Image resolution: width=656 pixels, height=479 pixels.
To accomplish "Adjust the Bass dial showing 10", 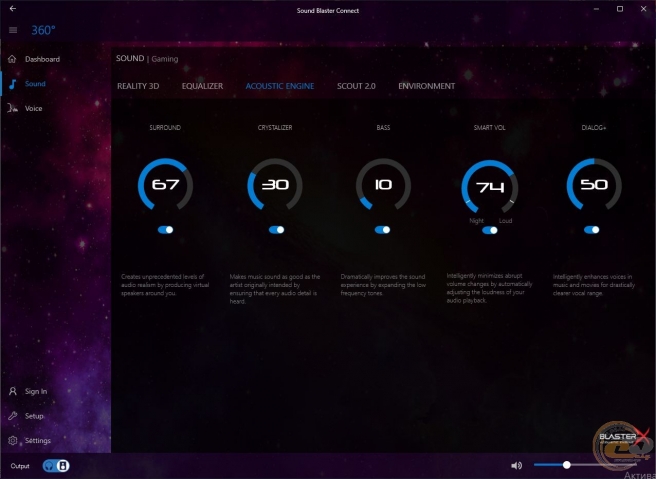I will [383, 184].
